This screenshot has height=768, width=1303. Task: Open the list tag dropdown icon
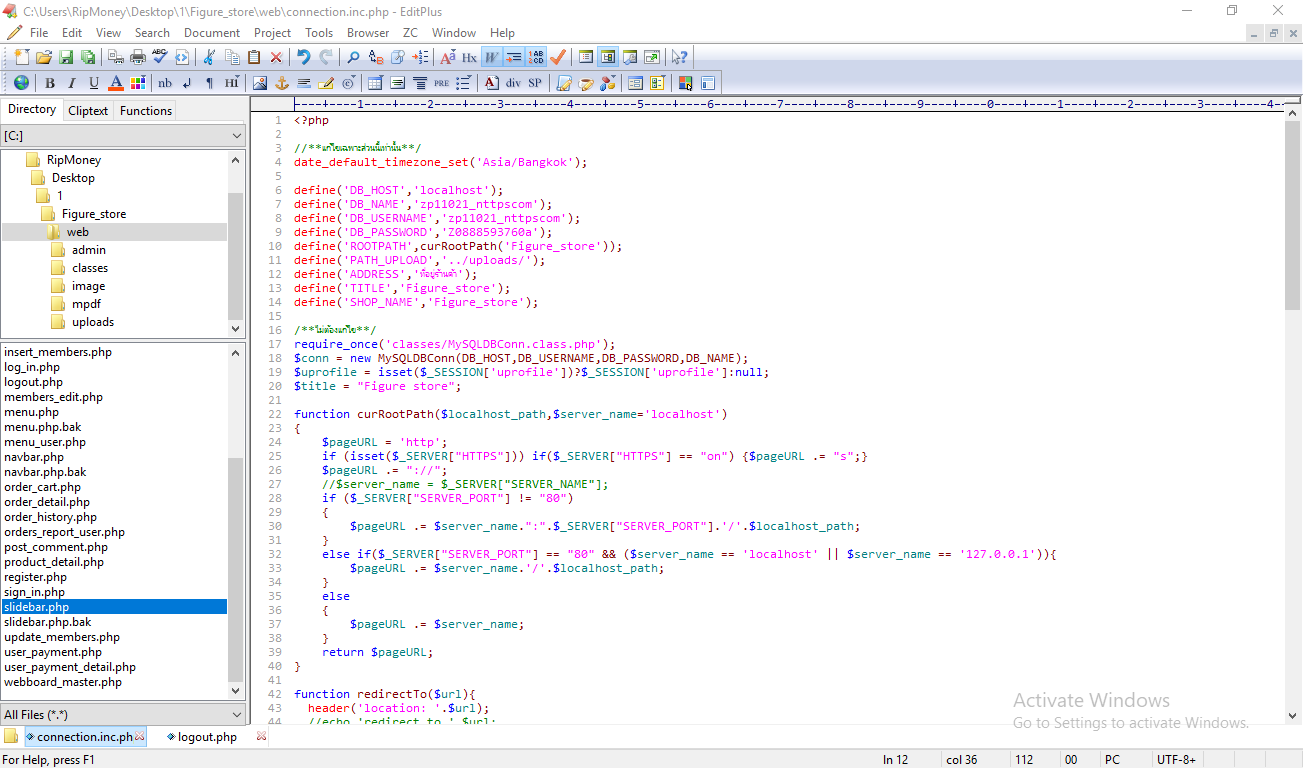coord(463,83)
